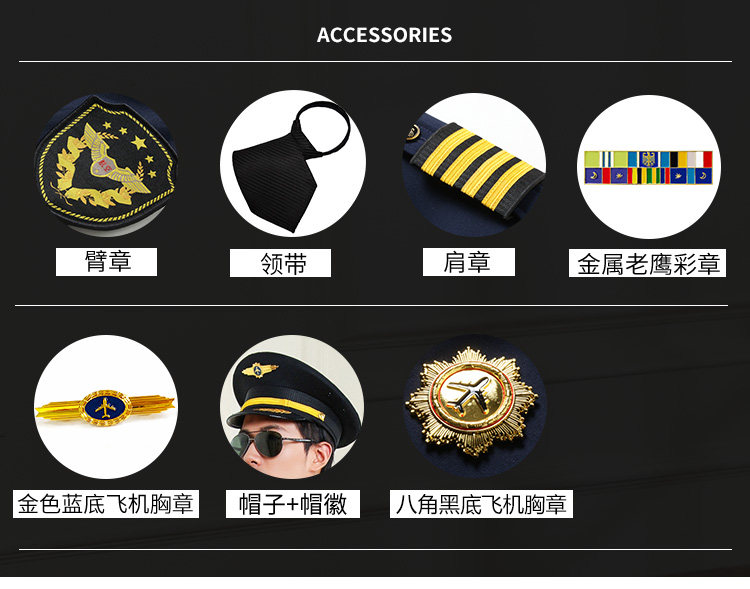
Task: Click the gold-striped epaulette image
Action: coord(474,165)
